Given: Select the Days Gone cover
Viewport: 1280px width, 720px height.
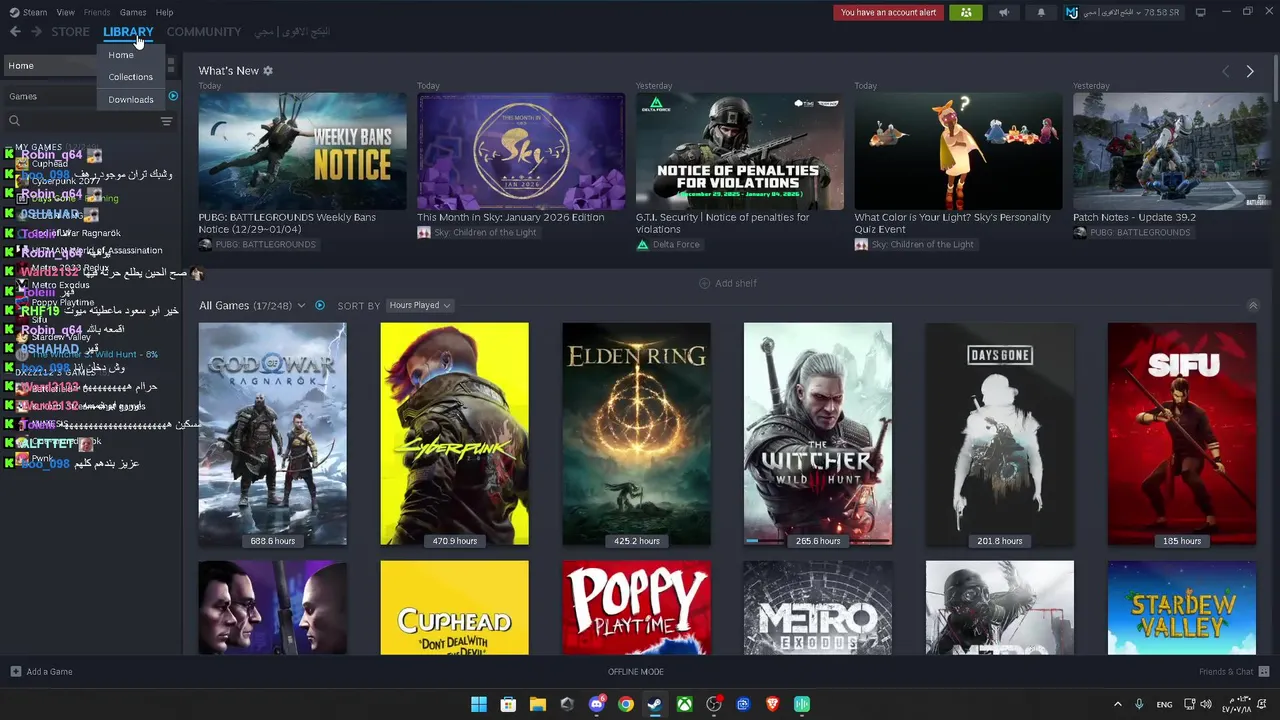Looking at the screenshot, I should [1000, 434].
